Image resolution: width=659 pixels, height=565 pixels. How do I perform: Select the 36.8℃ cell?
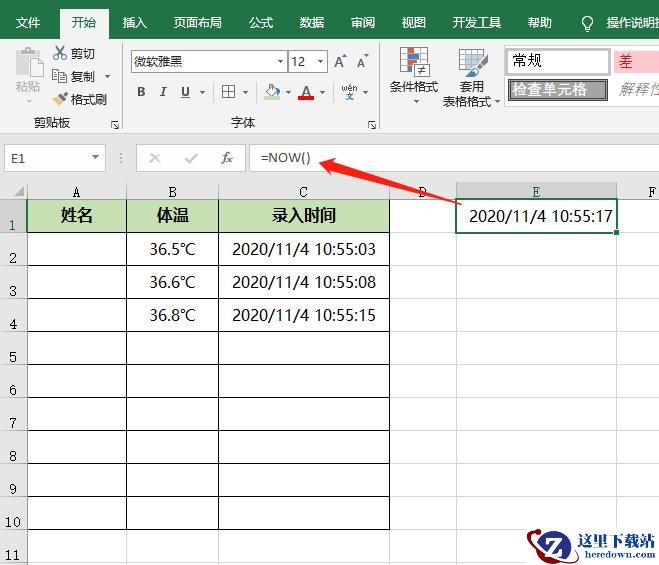pyautogui.click(x=172, y=315)
